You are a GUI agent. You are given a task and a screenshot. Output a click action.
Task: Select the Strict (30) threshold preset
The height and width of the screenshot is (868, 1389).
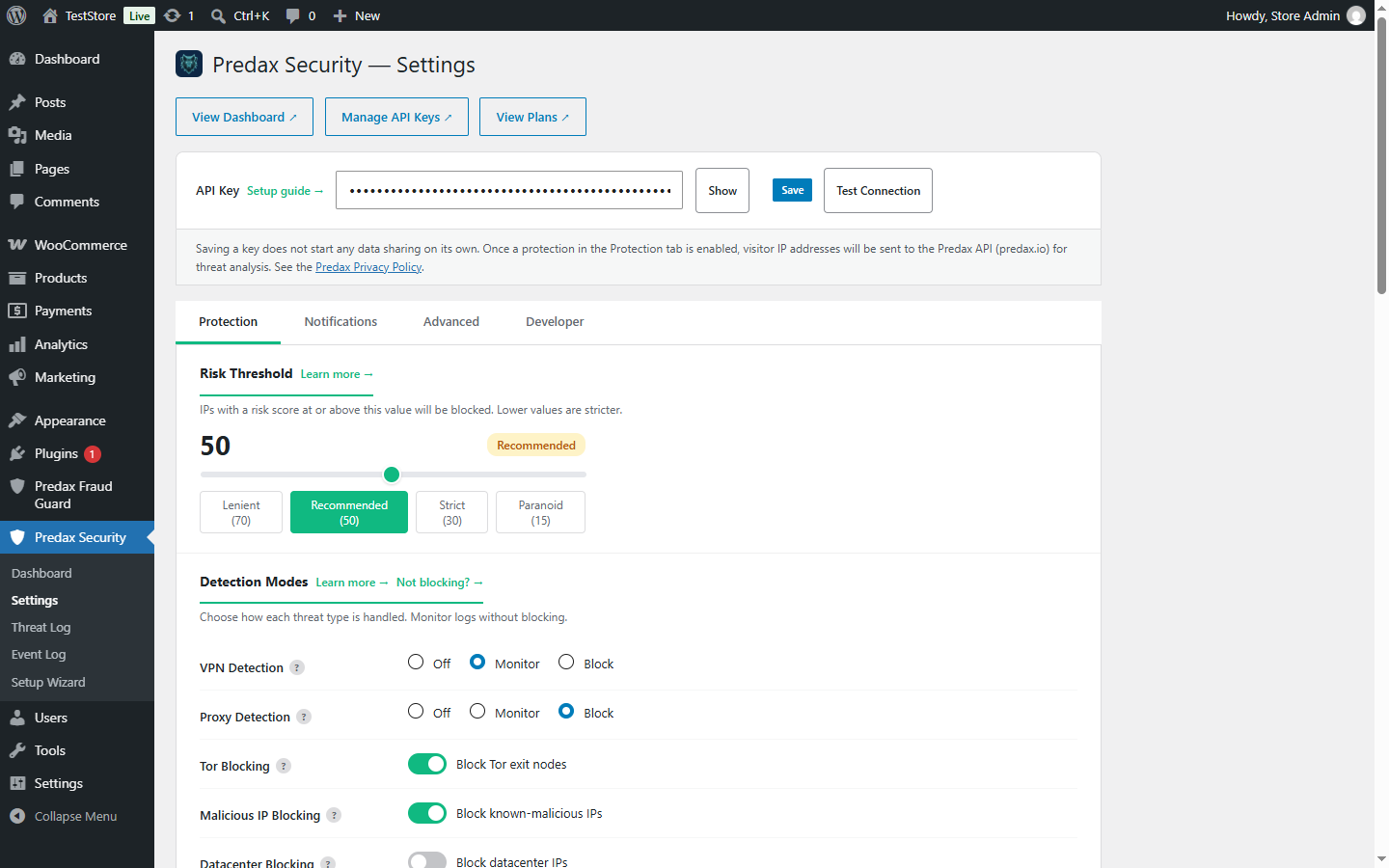(x=451, y=512)
